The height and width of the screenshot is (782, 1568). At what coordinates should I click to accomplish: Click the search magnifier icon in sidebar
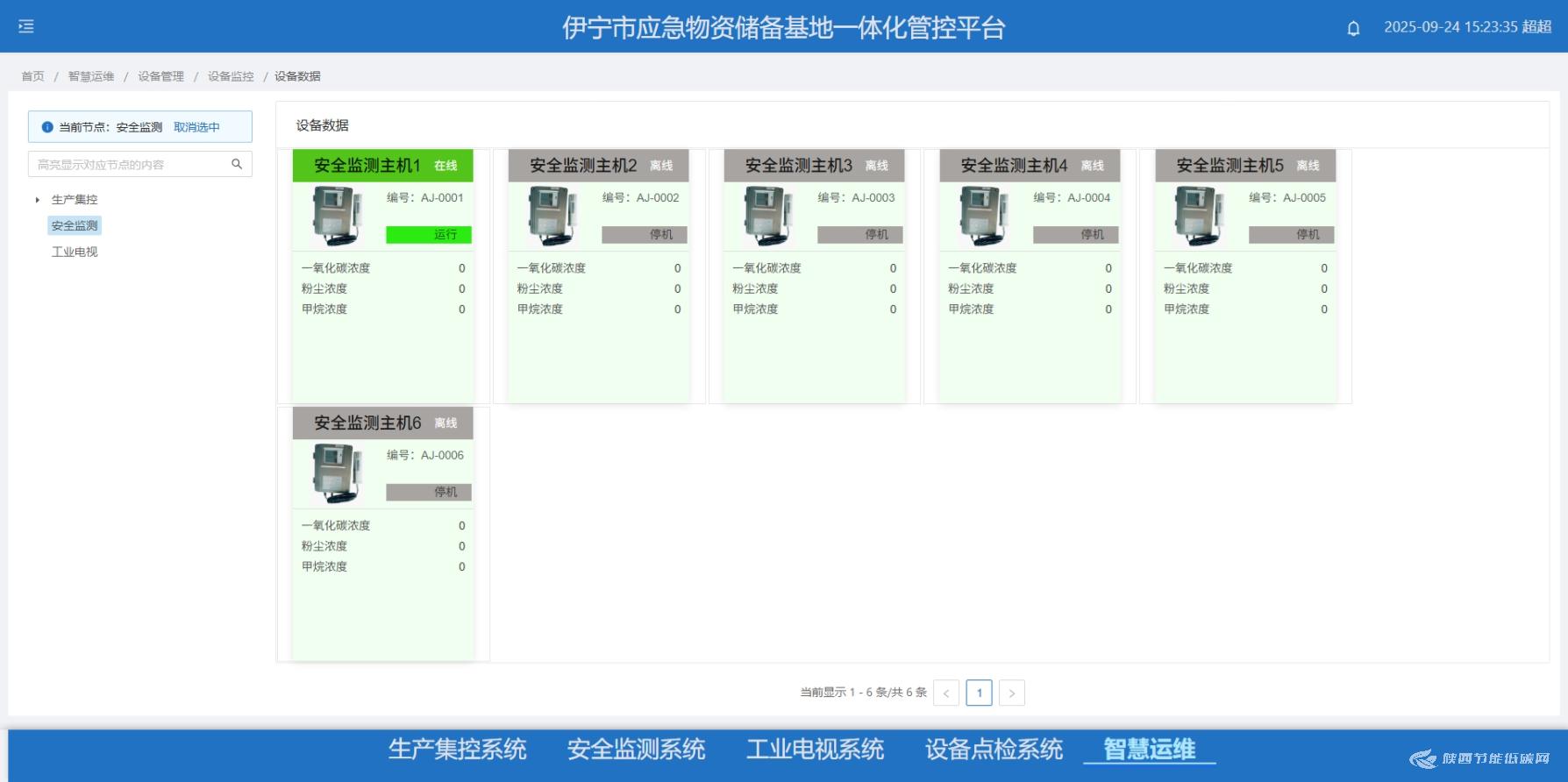[x=237, y=164]
